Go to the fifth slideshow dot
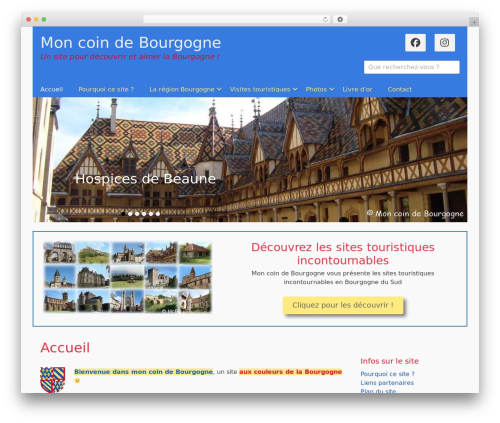Image resolution: width=500 pixels, height=423 pixels. (x=151, y=214)
